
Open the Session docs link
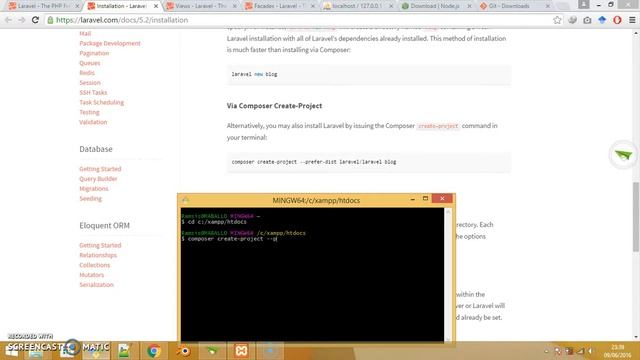click(x=90, y=82)
